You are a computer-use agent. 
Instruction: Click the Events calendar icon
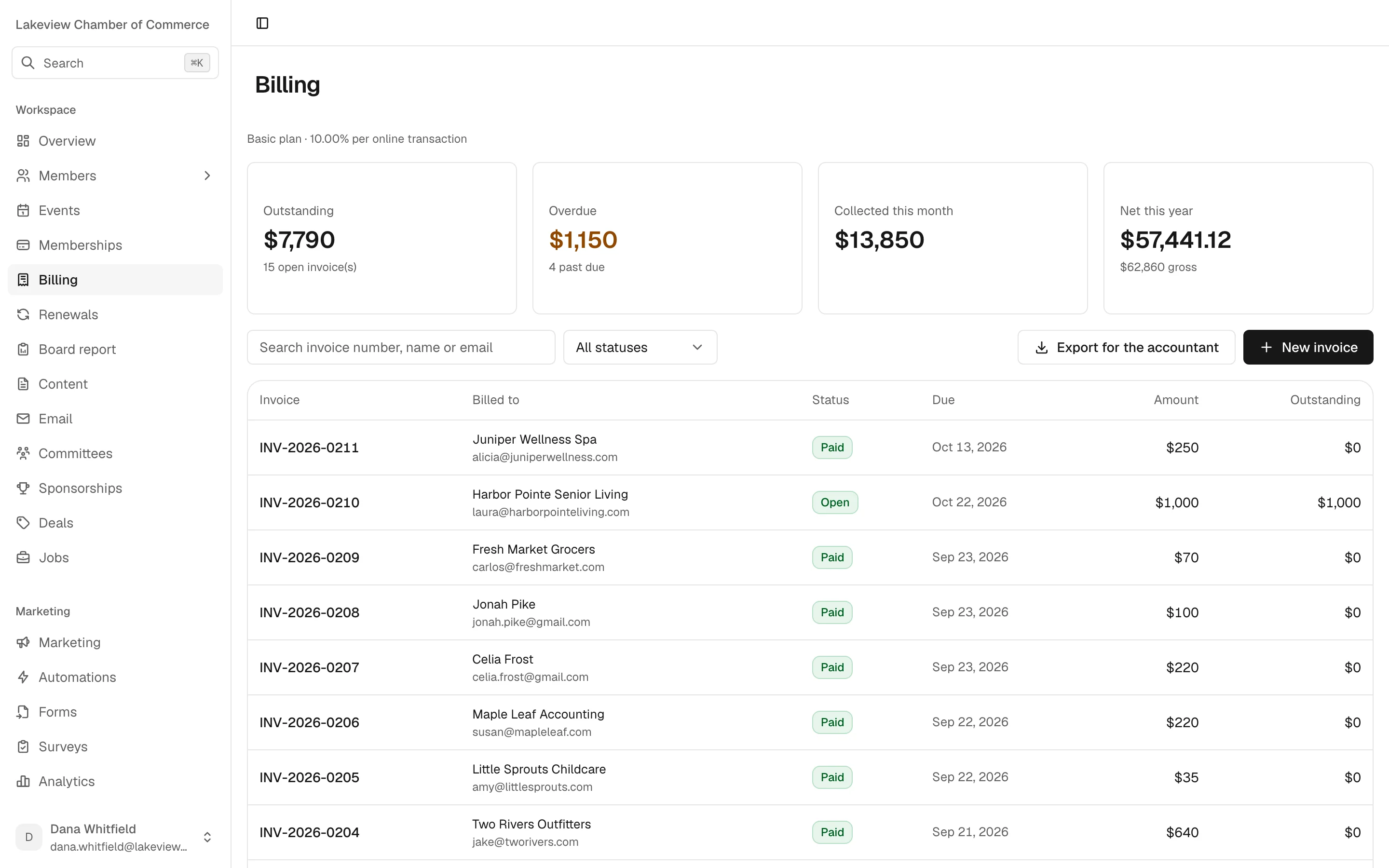click(23, 210)
